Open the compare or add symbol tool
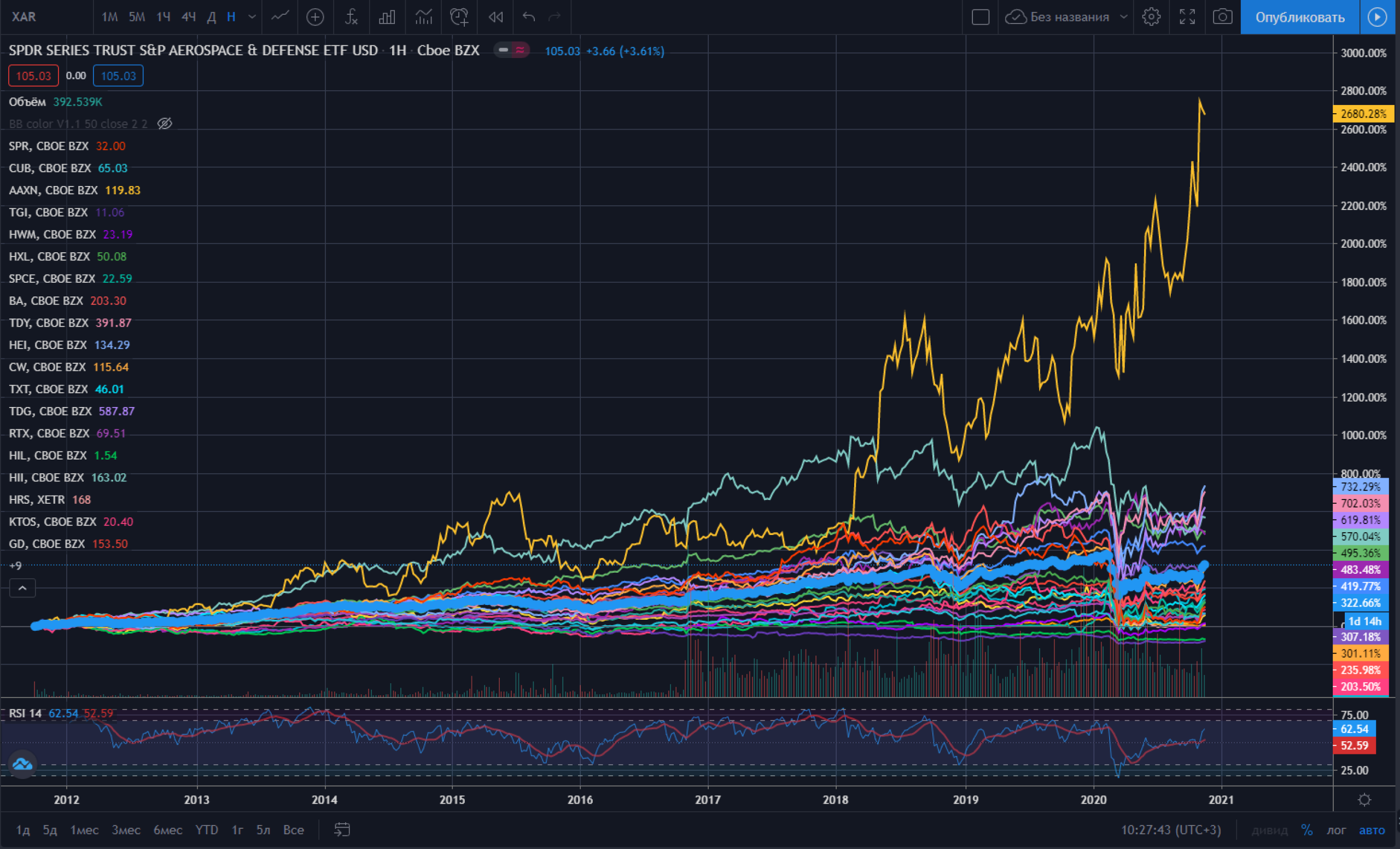The width and height of the screenshot is (1400, 849). click(x=315, y=17)
